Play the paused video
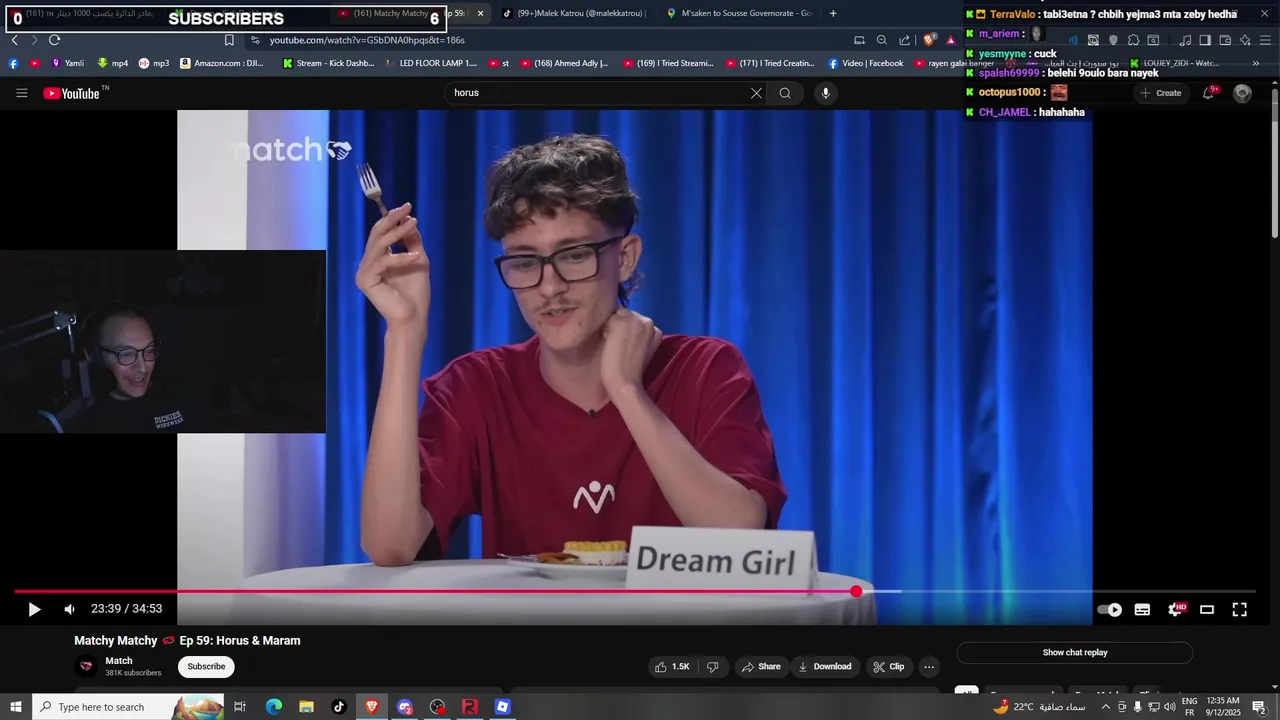The image size is (1280, 720). (34, 609)
